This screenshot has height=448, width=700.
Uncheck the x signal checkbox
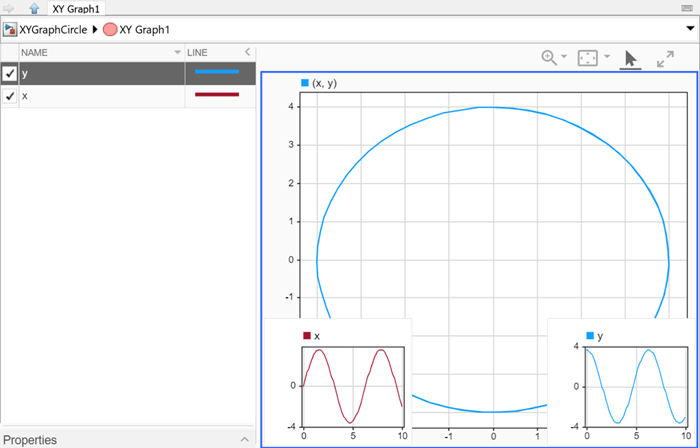point(10,96)
